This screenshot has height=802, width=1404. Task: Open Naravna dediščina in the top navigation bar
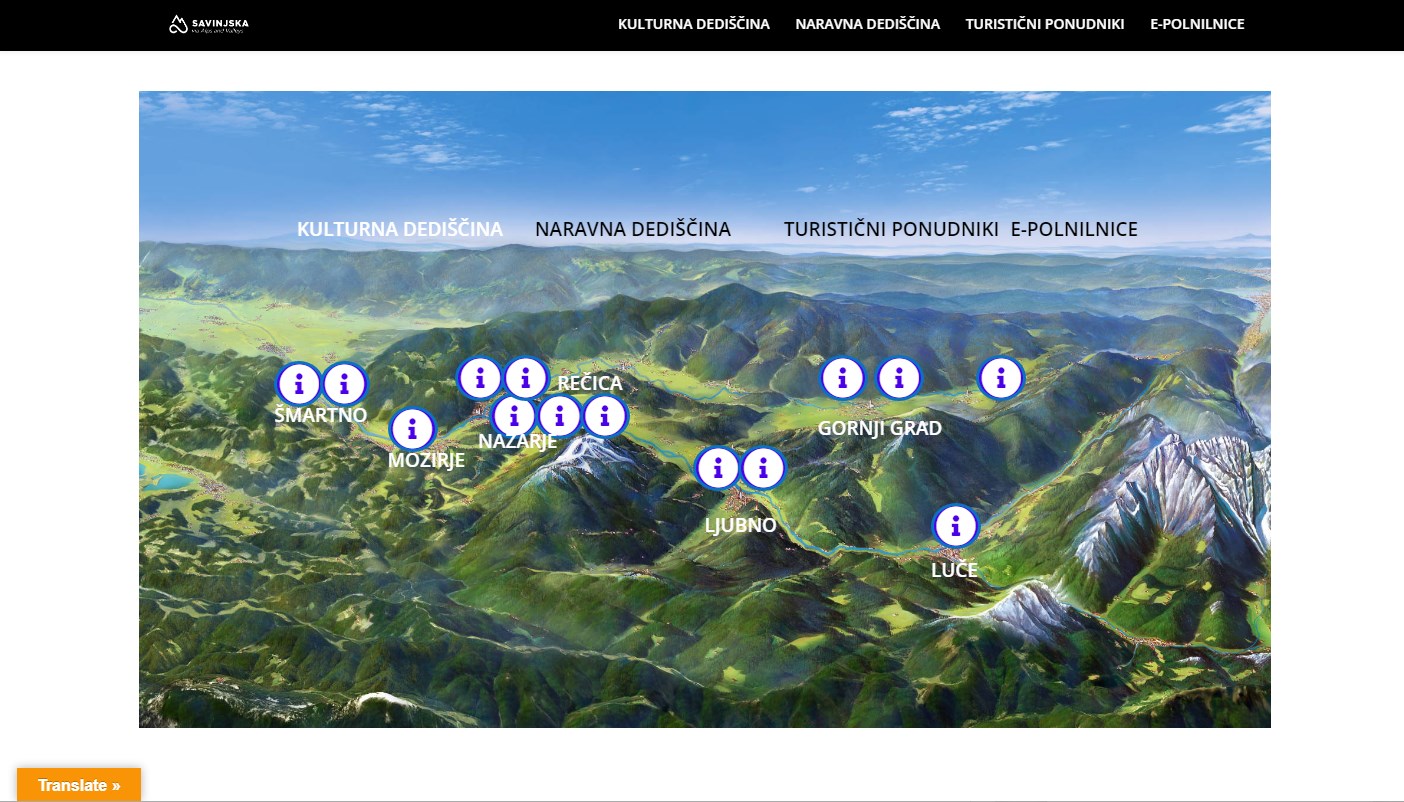point(868,24)
